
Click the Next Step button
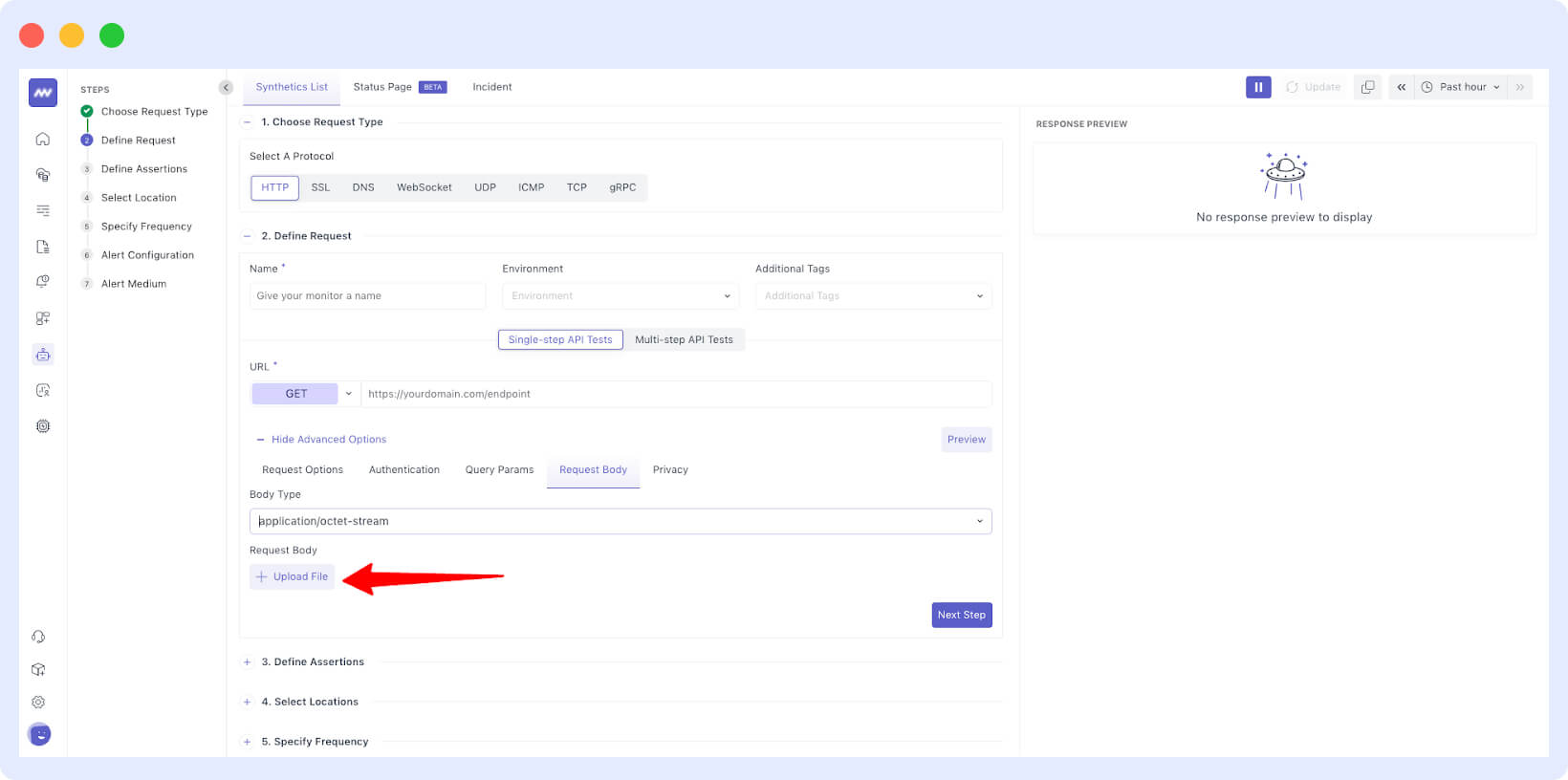pyautogui.click(x=961, y=615)
